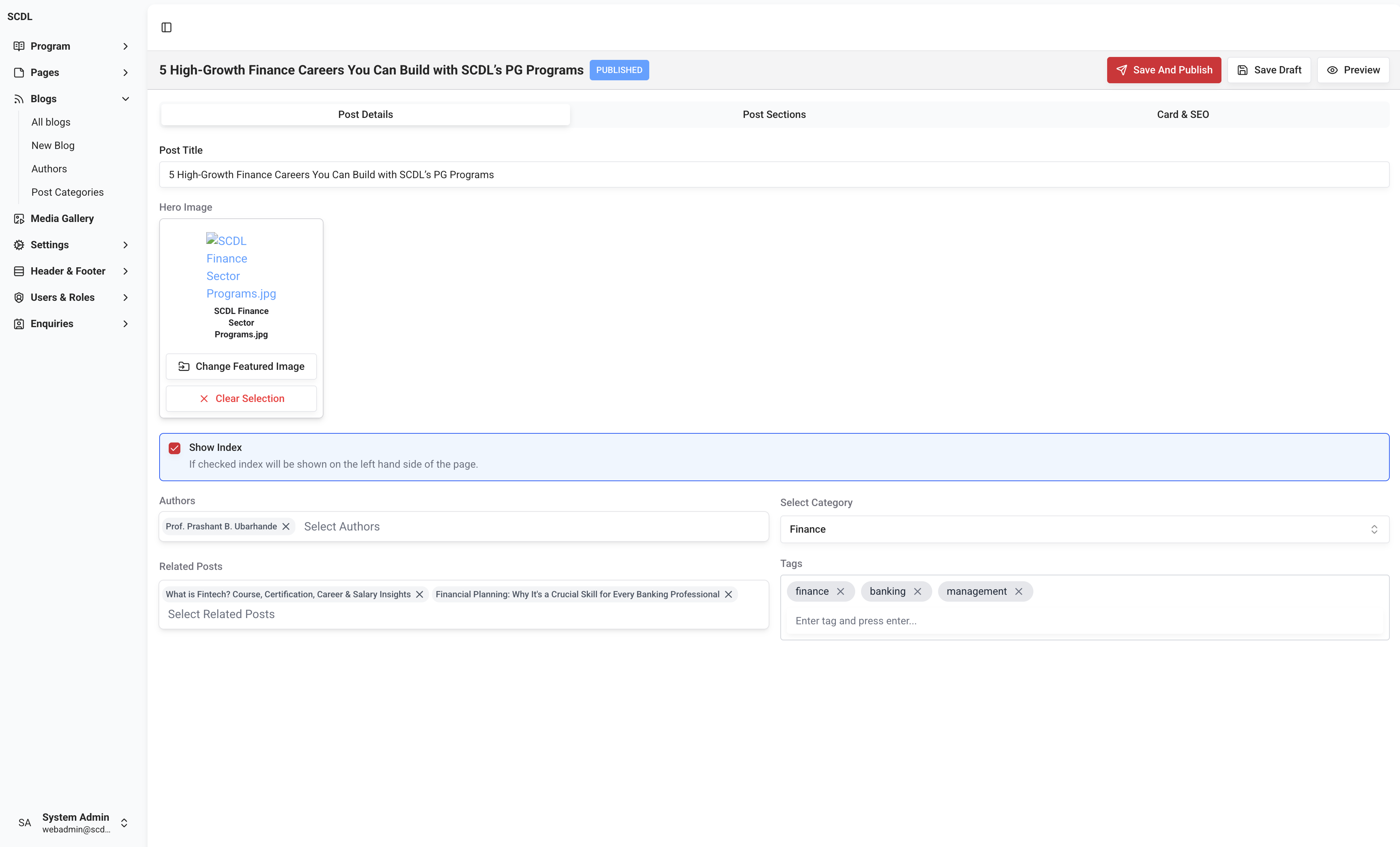Click the Post Title input field
Screen dimensions: 1400x847
click(774, 175)
